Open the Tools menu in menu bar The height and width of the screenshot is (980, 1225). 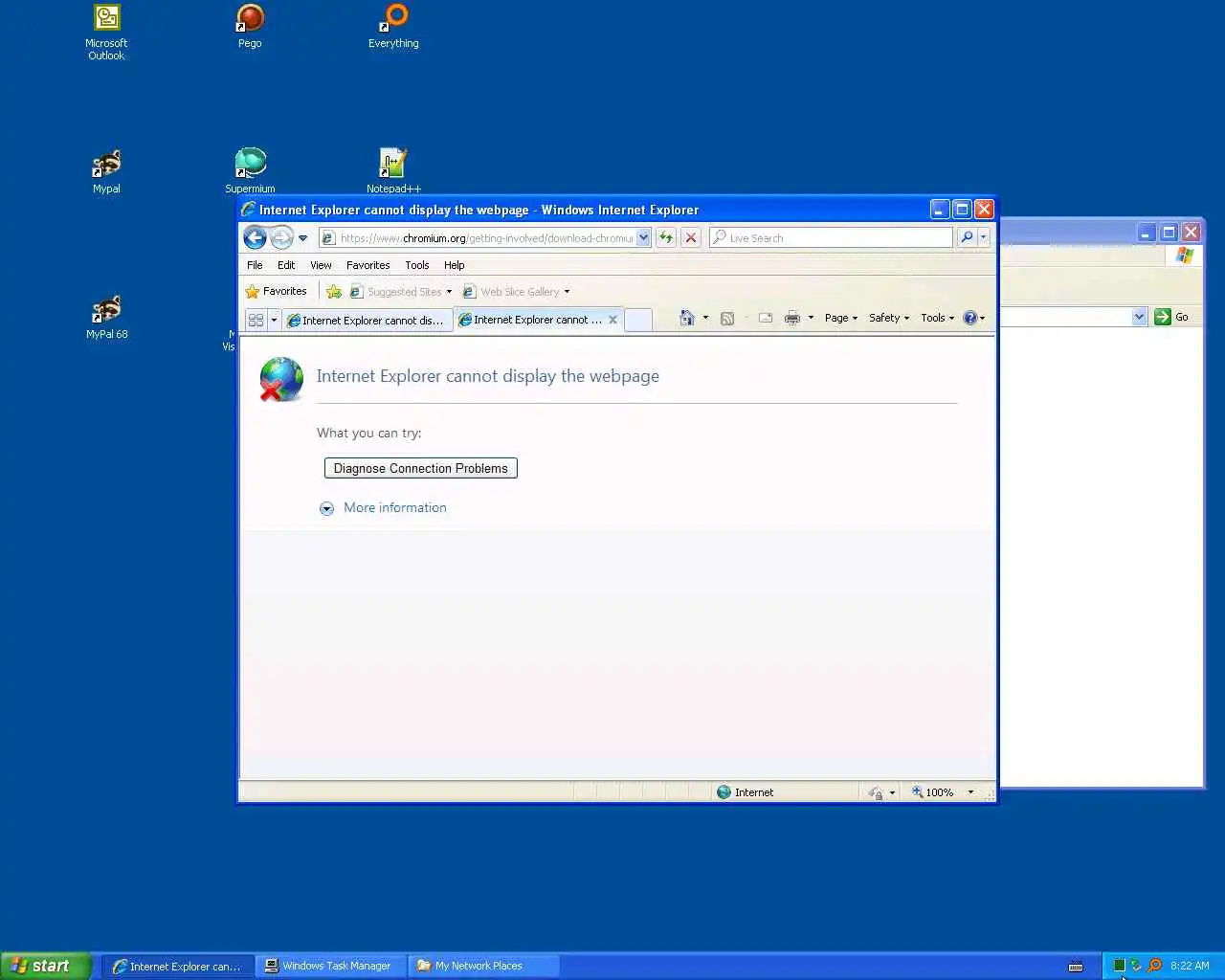[x=417, y=265]
